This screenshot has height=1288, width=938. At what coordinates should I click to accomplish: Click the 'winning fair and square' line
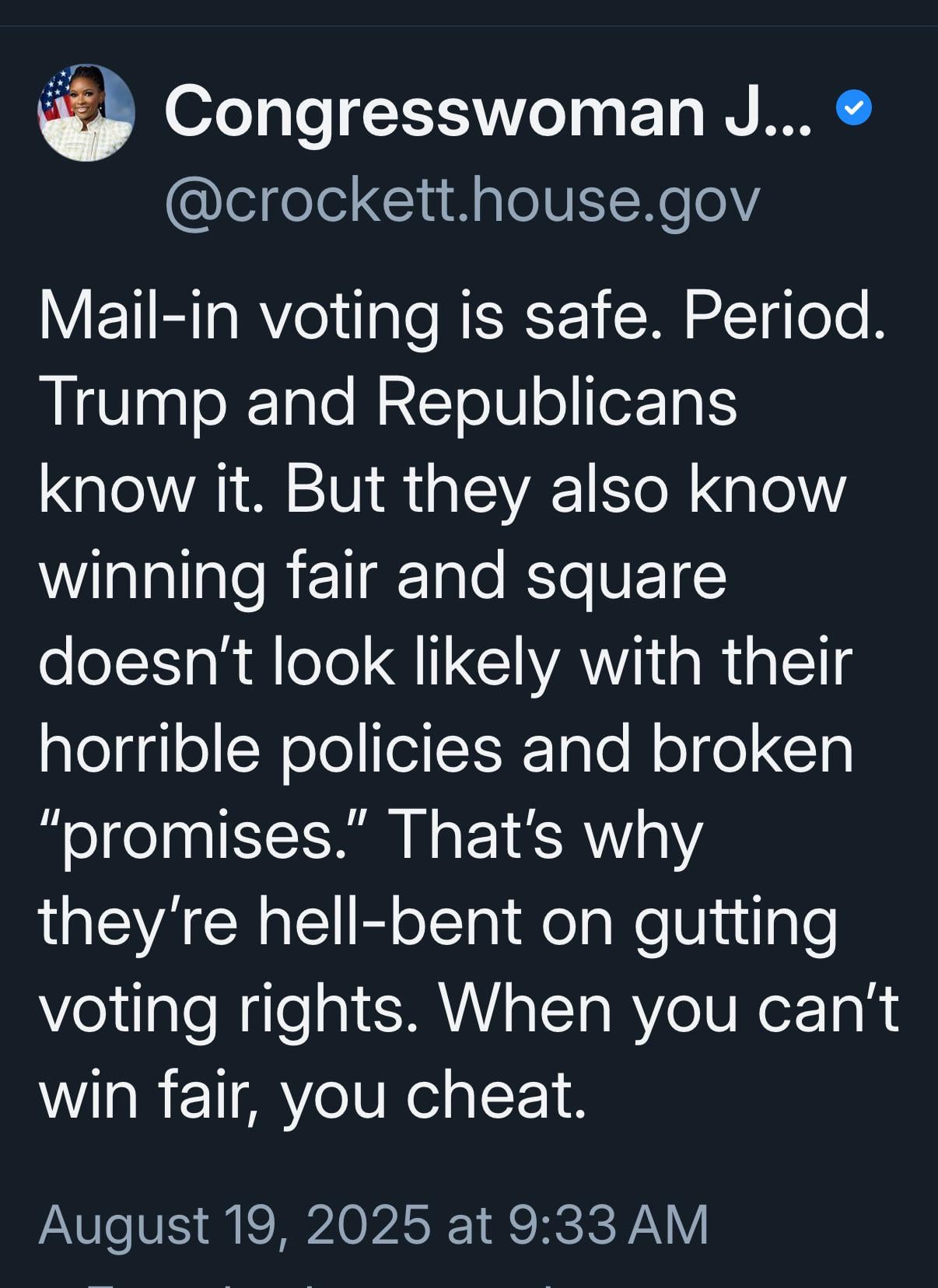coord(383,576)
